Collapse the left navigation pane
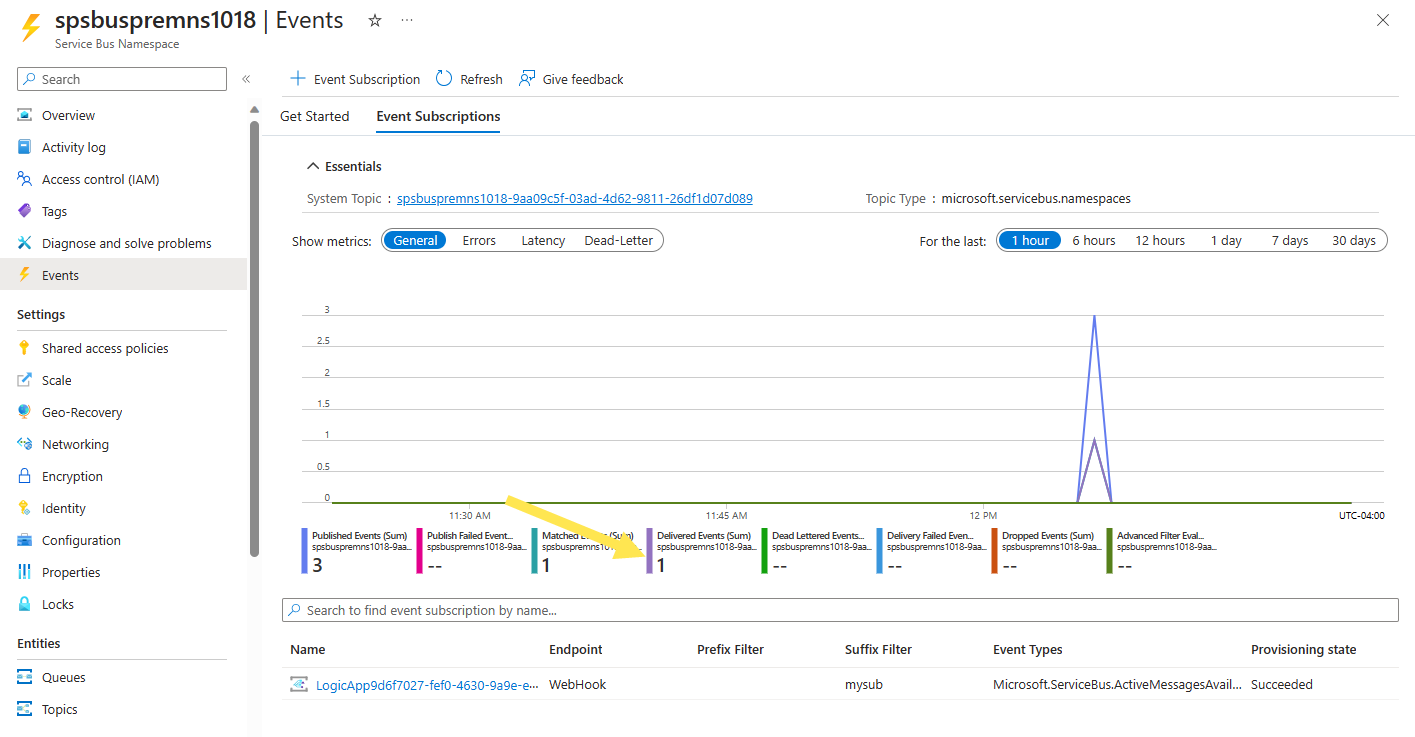Screen dimensions: 1415x737 tap(246, 79)
